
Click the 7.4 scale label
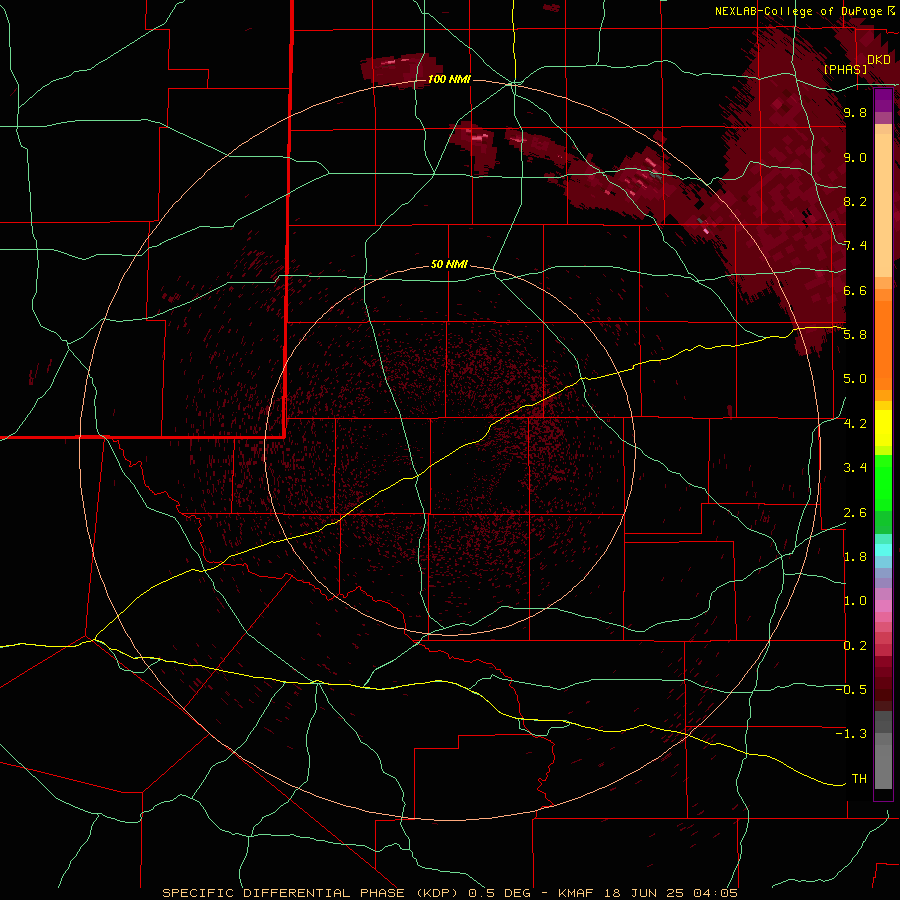pos(855,246)
